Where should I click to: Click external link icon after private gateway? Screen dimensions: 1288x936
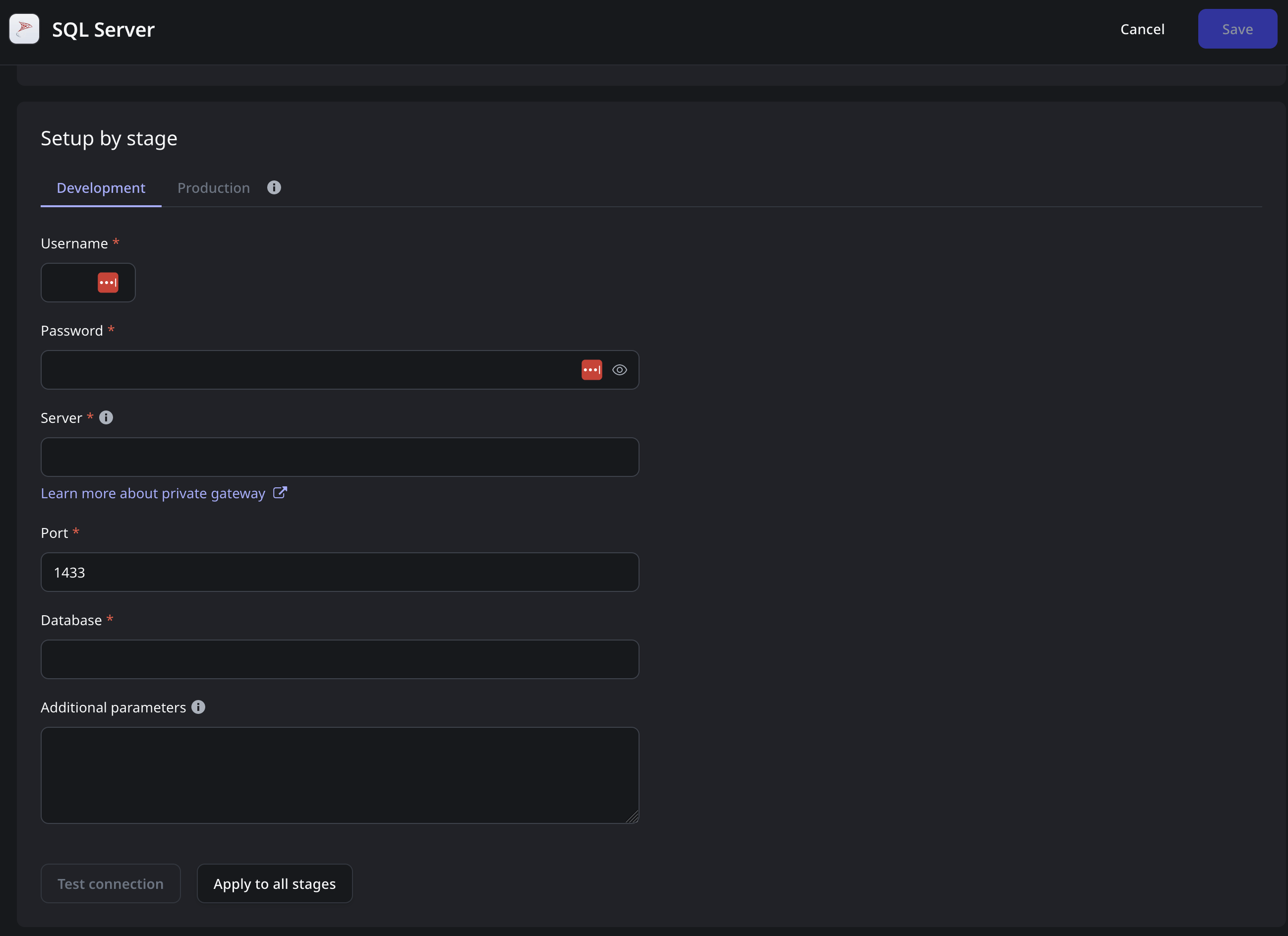280,492
